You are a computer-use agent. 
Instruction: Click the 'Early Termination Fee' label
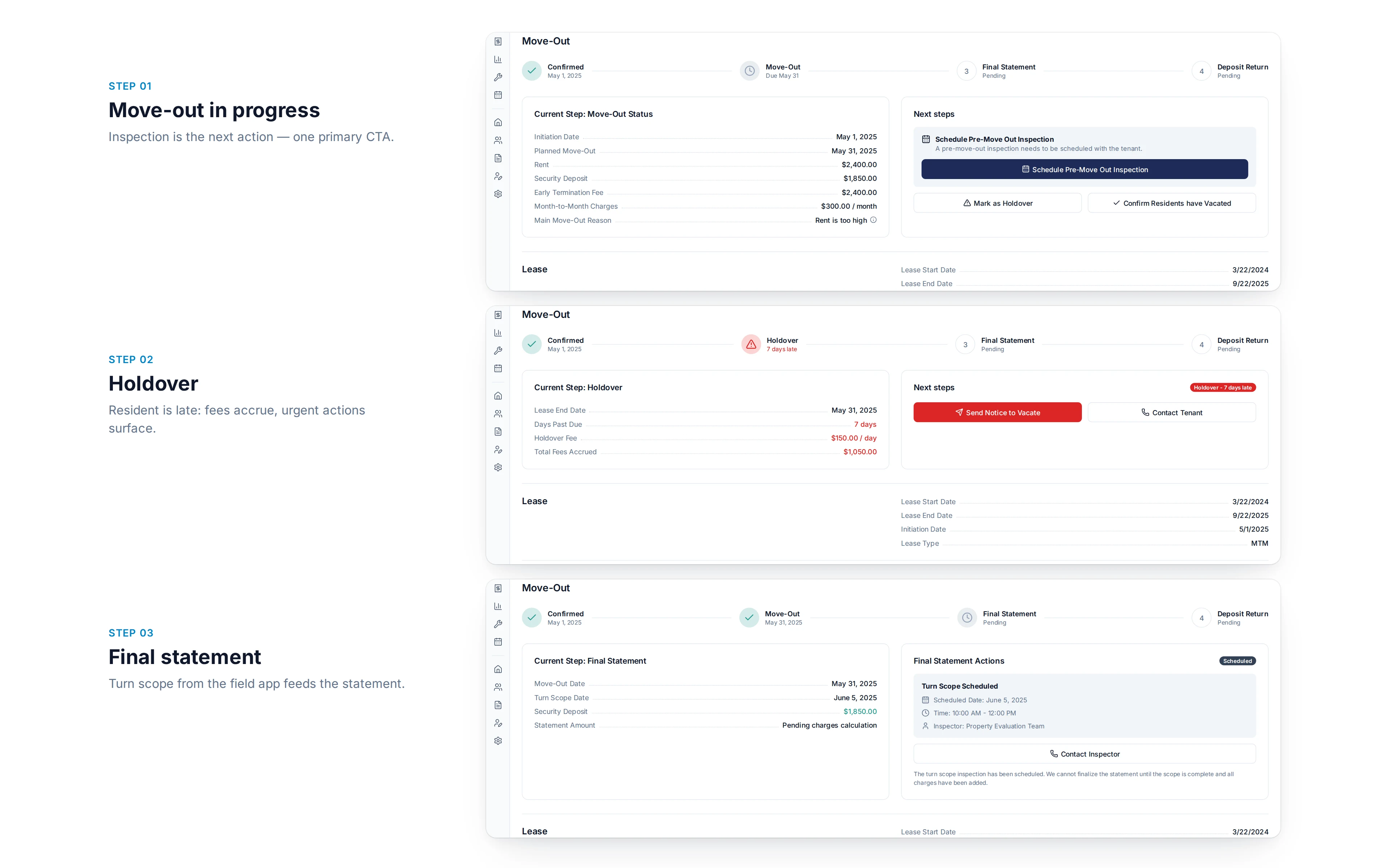tap(568, 192)
